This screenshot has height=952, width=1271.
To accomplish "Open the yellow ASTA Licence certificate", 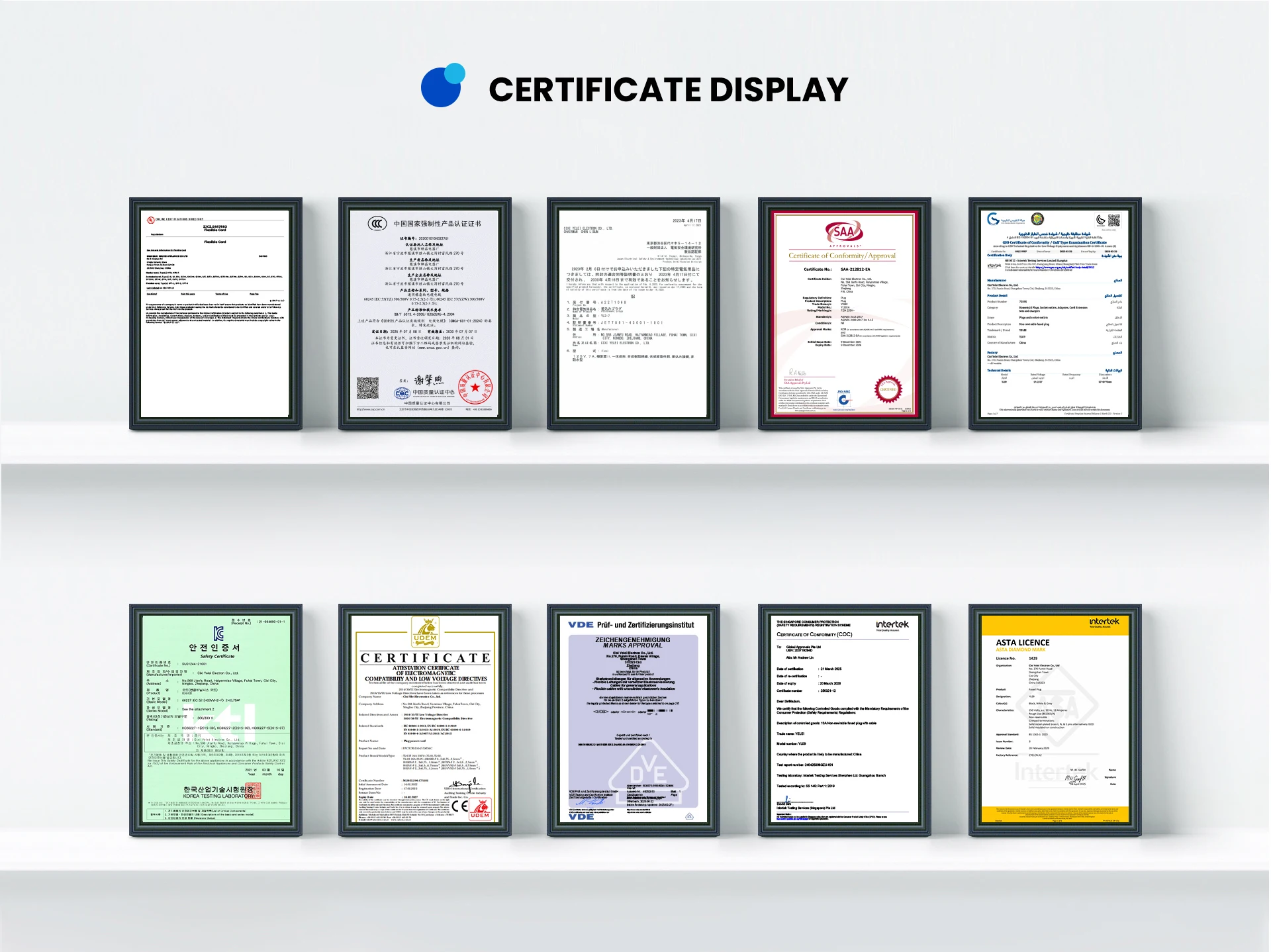I will (1055, 720).
